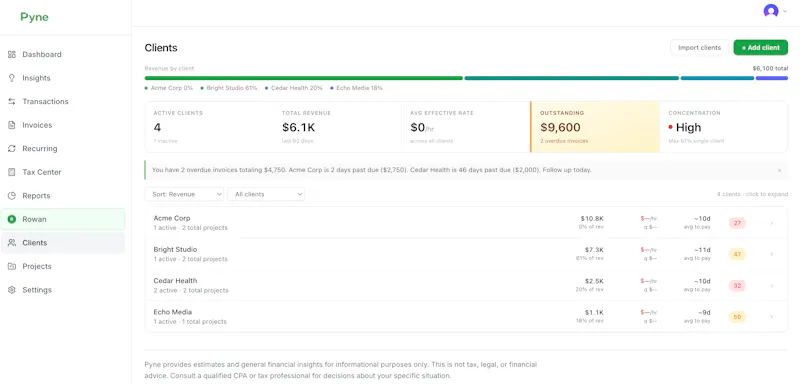Click the ~9d avg to pay value
The width and height of the screenshot is (800, 384).
click(x=704, y=312)
